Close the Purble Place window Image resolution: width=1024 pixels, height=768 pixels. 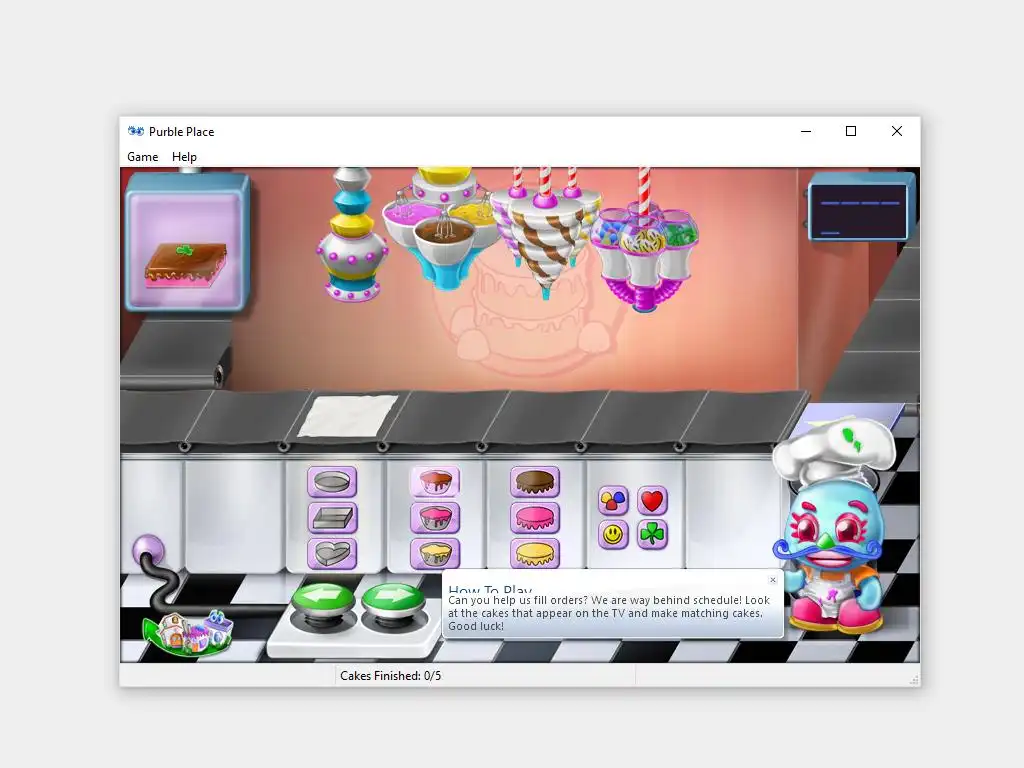click(897, 131)
